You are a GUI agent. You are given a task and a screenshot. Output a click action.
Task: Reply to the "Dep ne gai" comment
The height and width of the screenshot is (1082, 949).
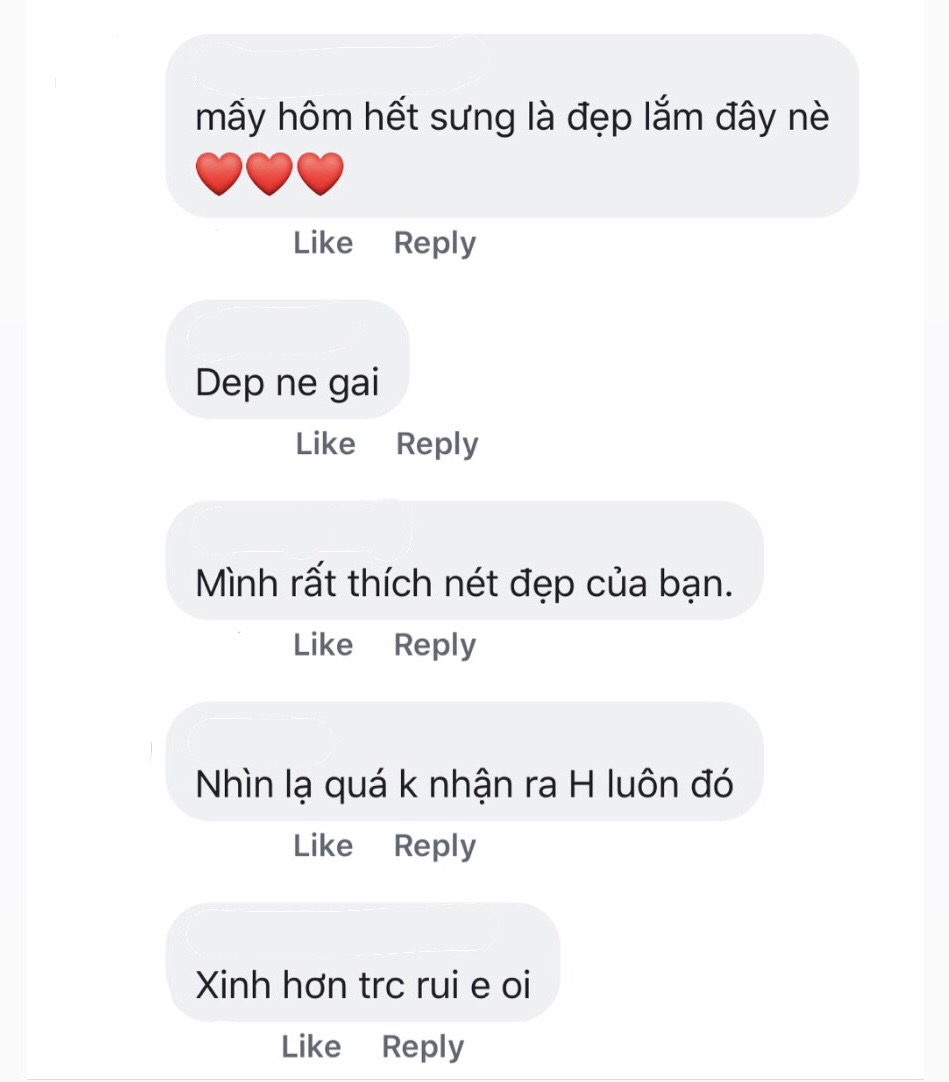pyautogui.click(x=437, y=444)
